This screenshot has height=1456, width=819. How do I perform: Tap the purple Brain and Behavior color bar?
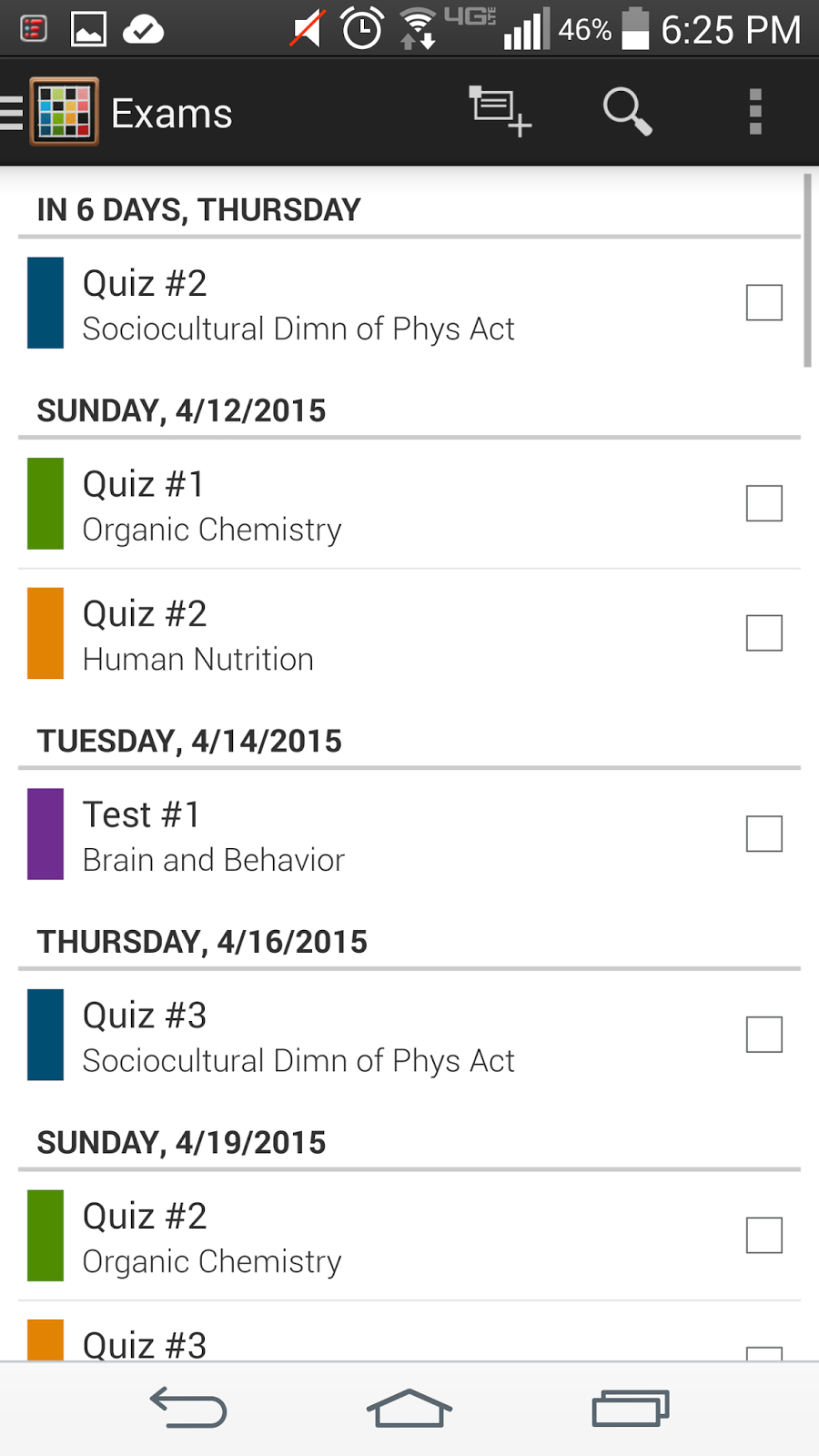tap(45, 834)
